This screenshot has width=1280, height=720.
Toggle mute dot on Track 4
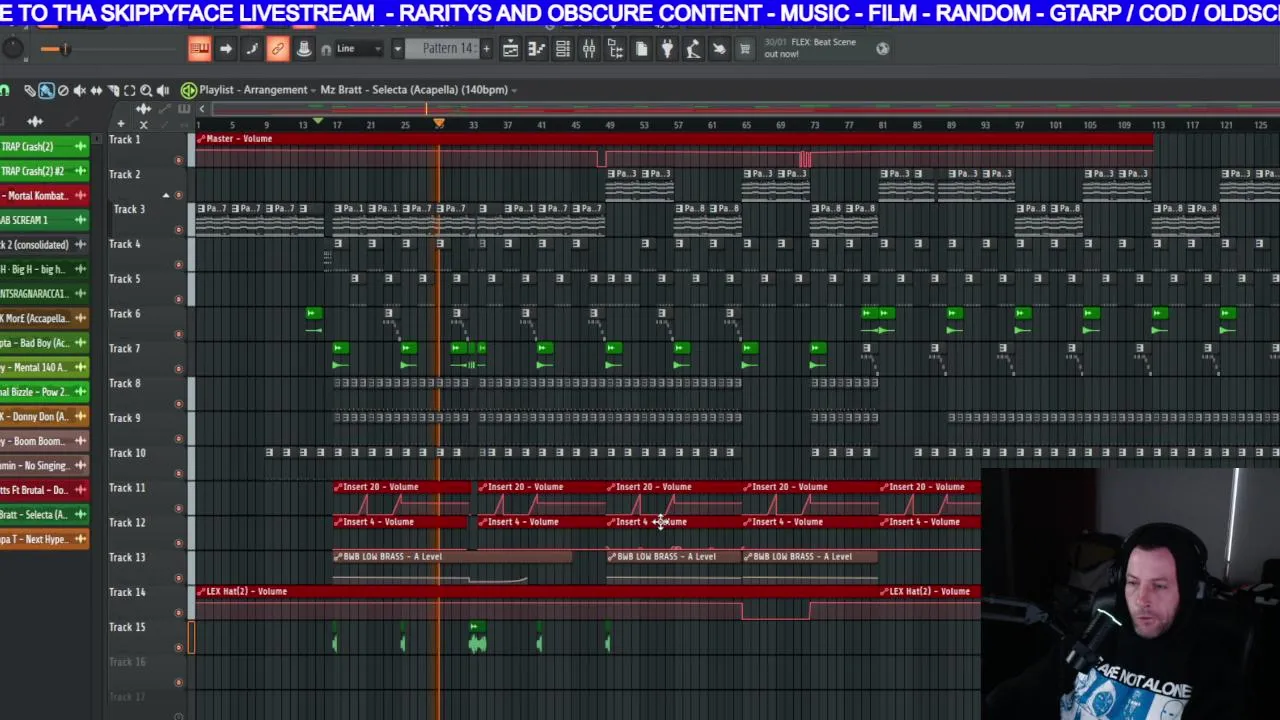tap(179, 265)
